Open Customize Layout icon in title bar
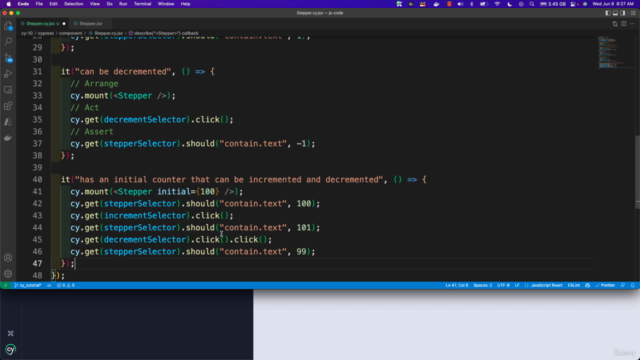640x360 pixels. (x=633, y=13)
